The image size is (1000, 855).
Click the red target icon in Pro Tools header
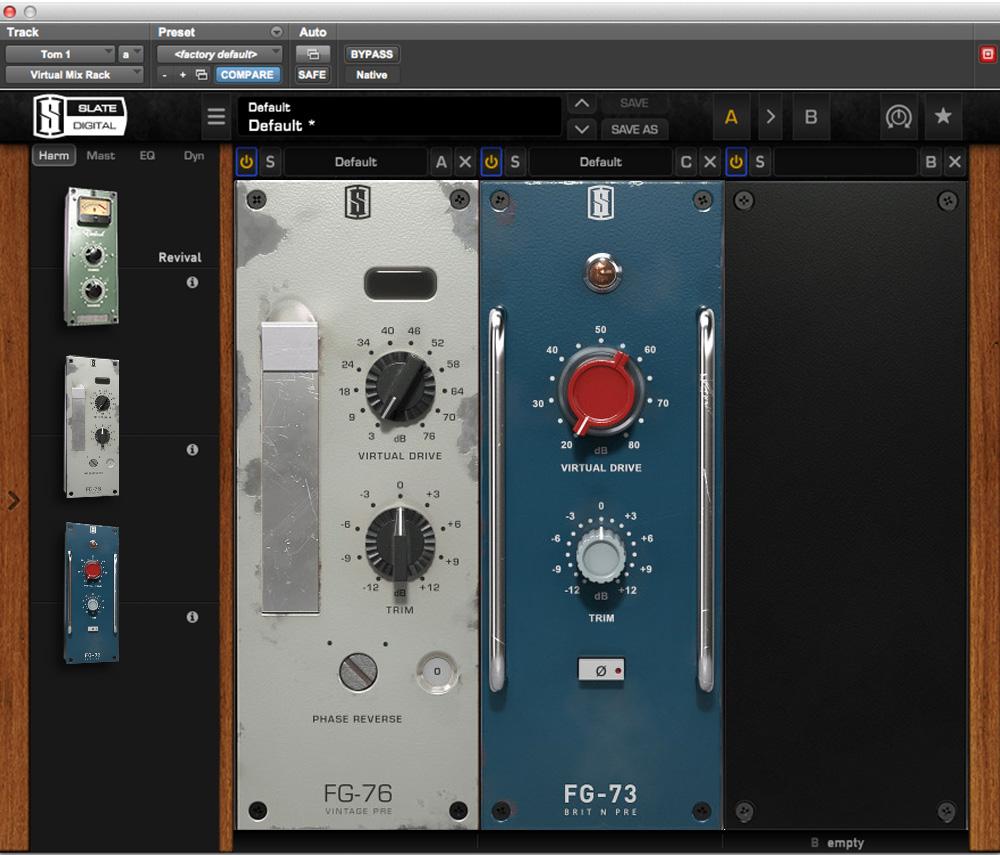point(987,54)
